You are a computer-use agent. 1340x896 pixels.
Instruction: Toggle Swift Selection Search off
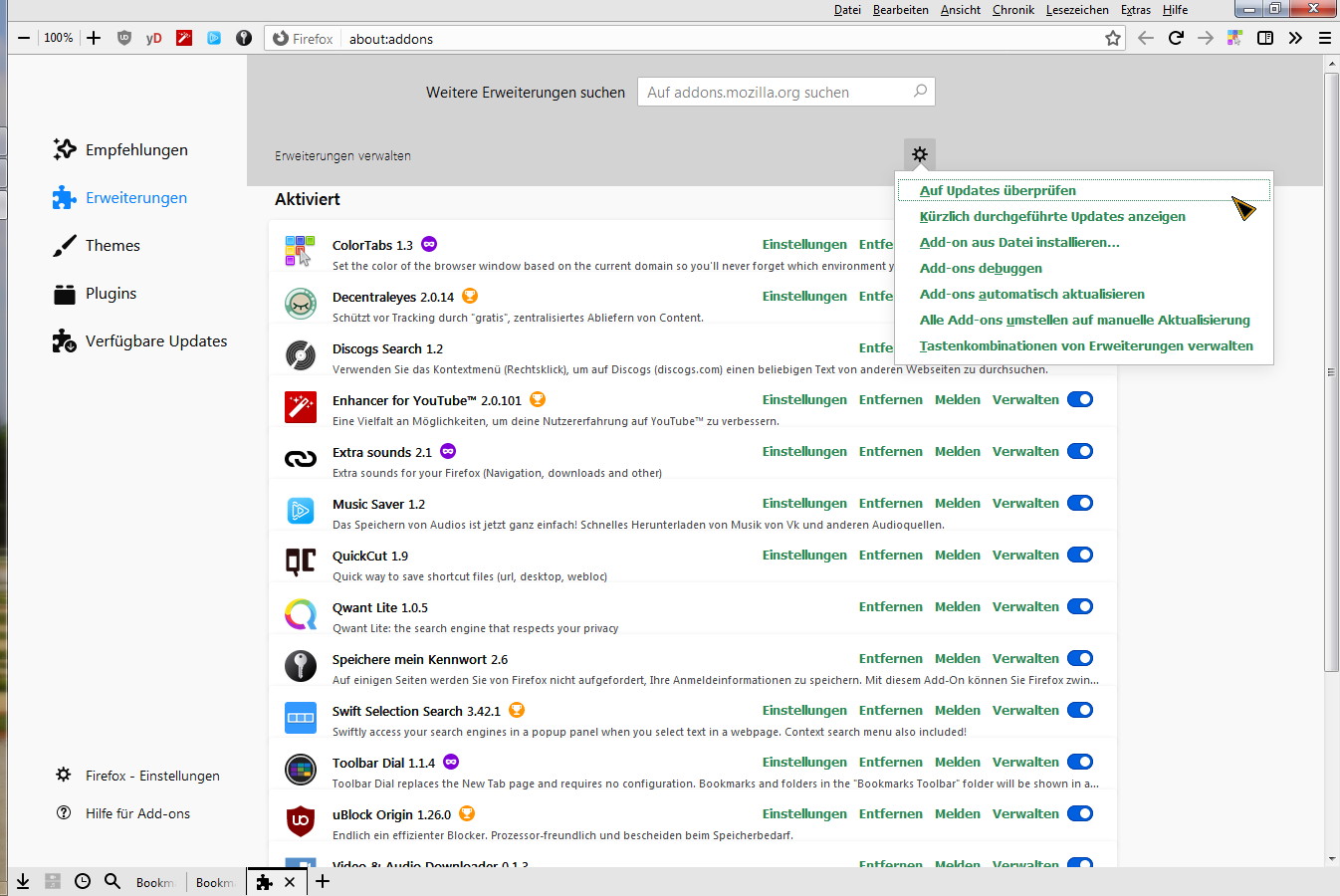1080,710
